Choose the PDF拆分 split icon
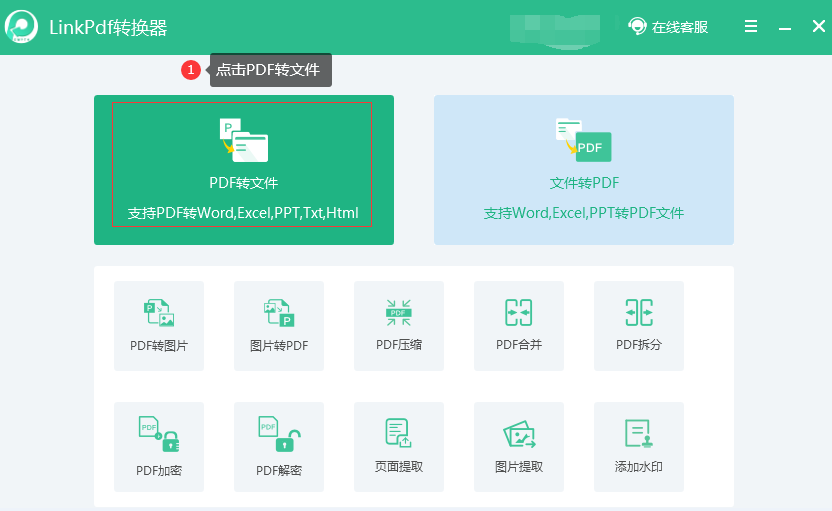This screenshot has width=832, height=511. coord(639,312)
